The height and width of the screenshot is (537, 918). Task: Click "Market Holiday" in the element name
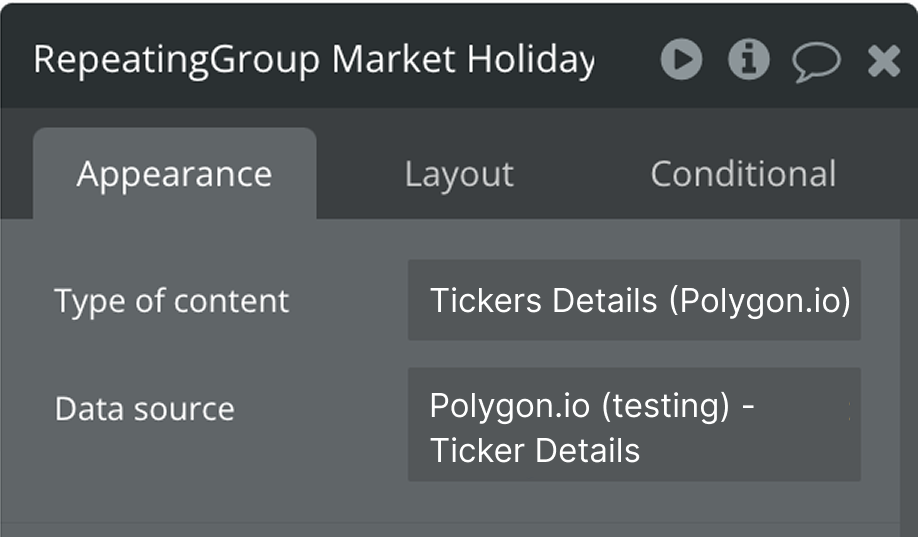462,60
